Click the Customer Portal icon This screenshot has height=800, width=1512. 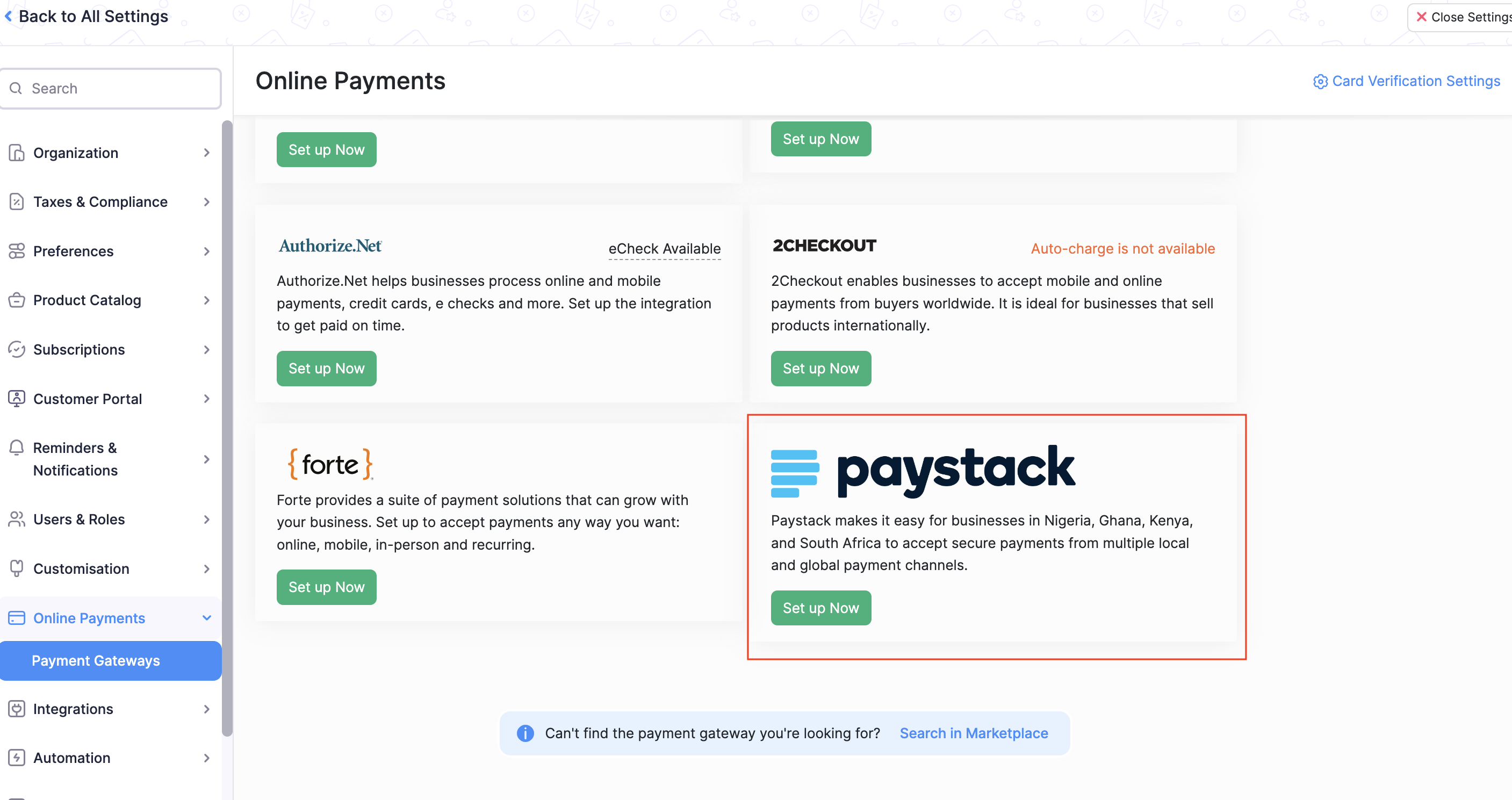pyautogui.click(x=17, y=399)
